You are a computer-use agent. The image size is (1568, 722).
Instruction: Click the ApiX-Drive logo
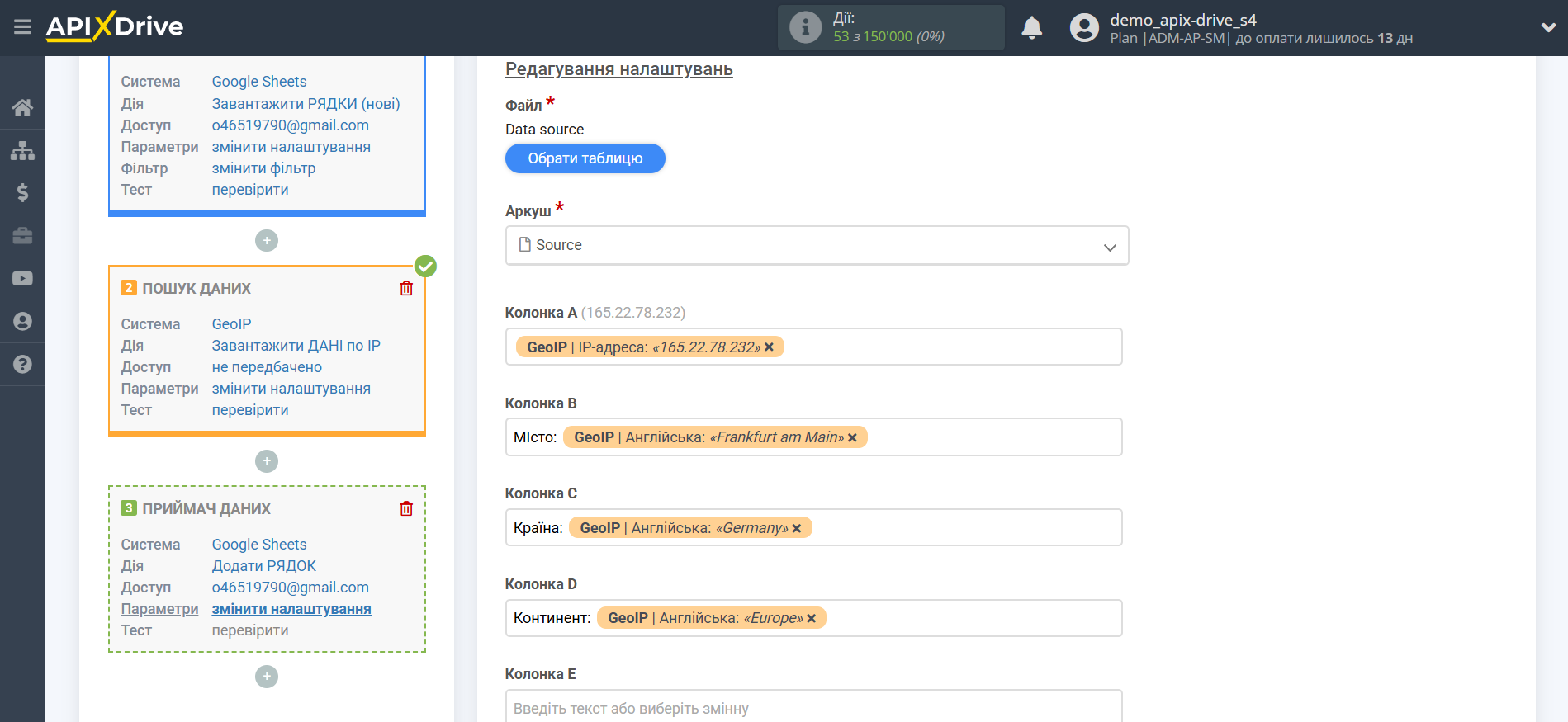115,26
